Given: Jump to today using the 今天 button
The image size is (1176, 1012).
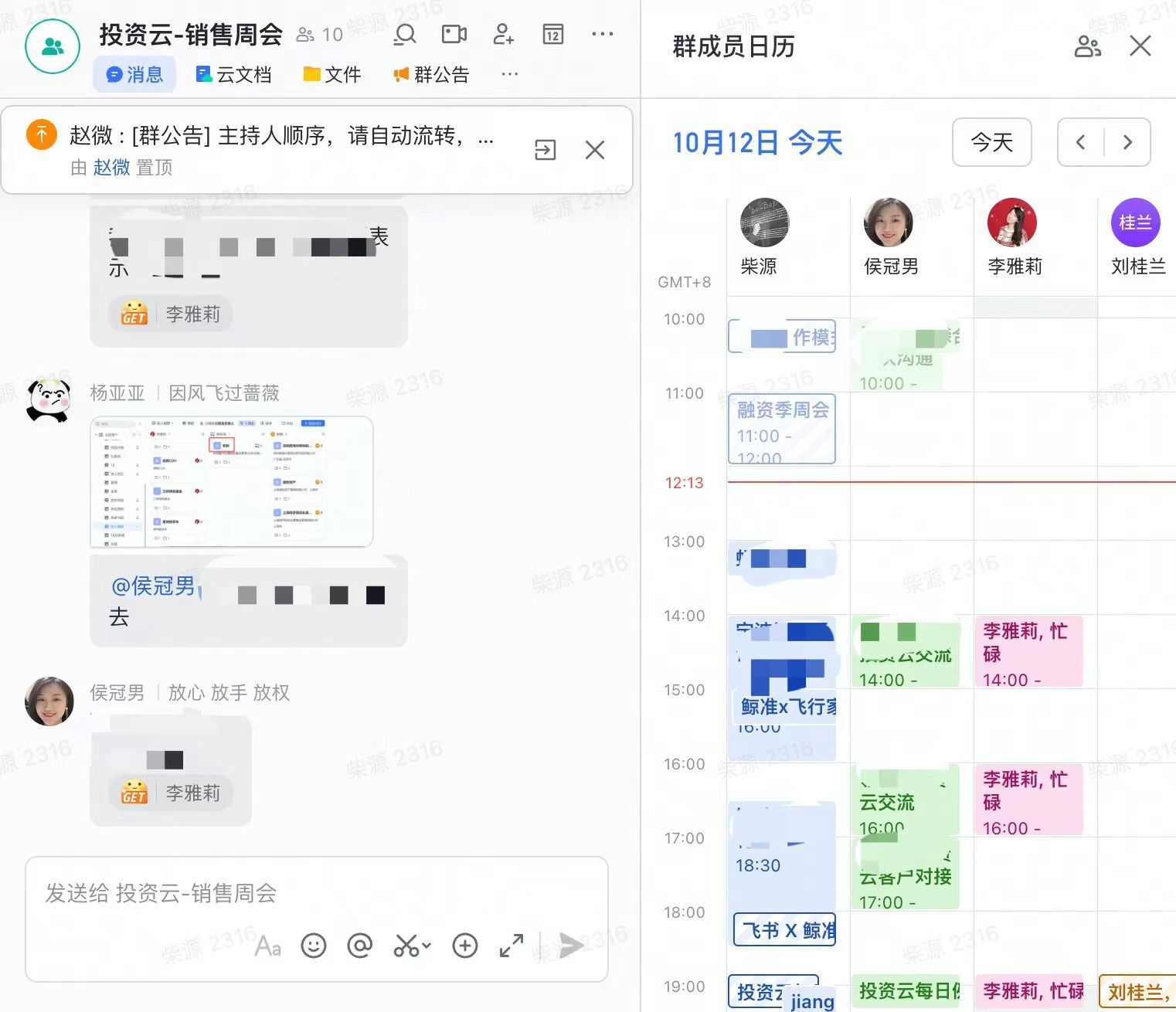Looking at the screenshot, I should (x=992, y=143).
